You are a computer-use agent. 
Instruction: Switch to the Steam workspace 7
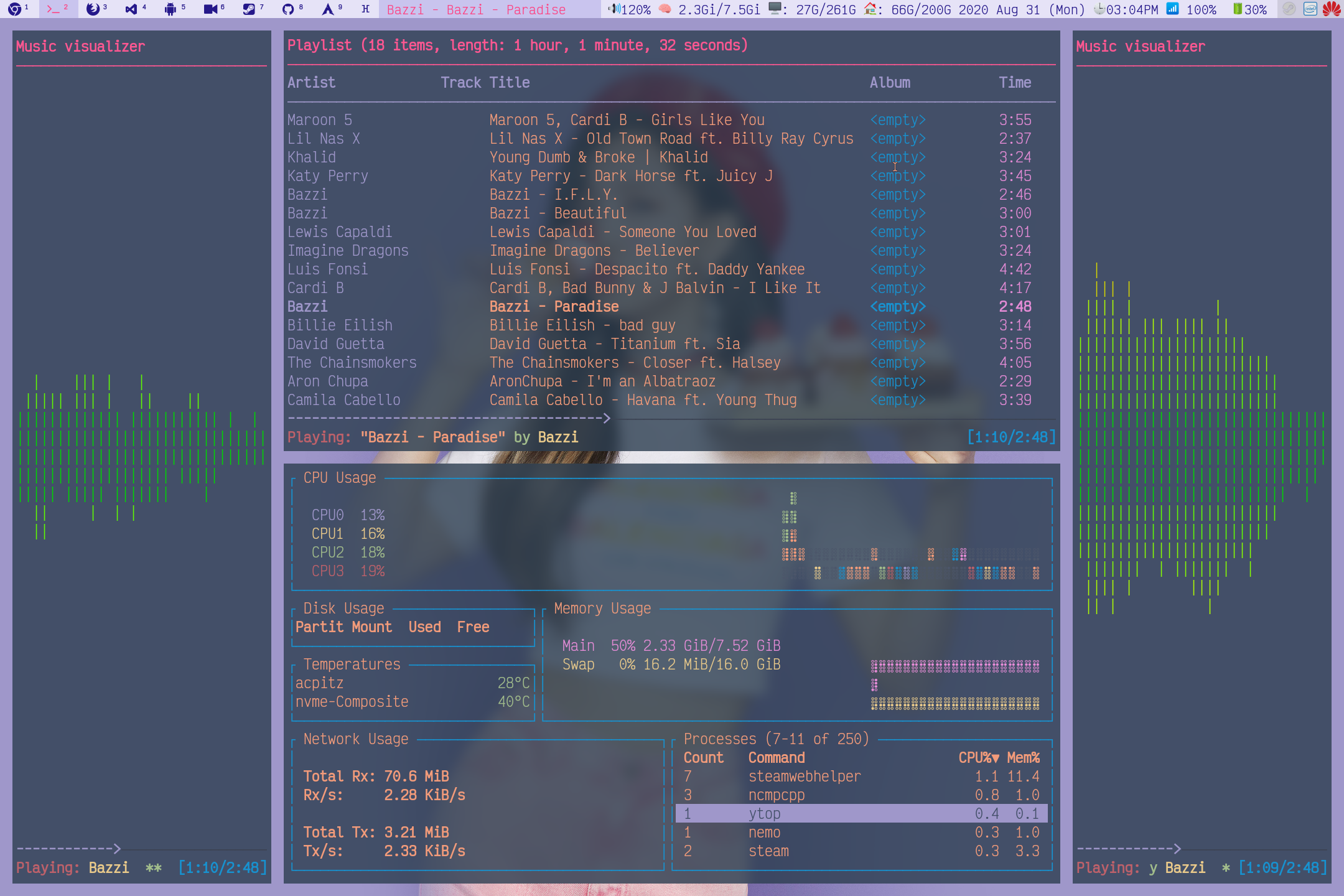coord(253,9)
